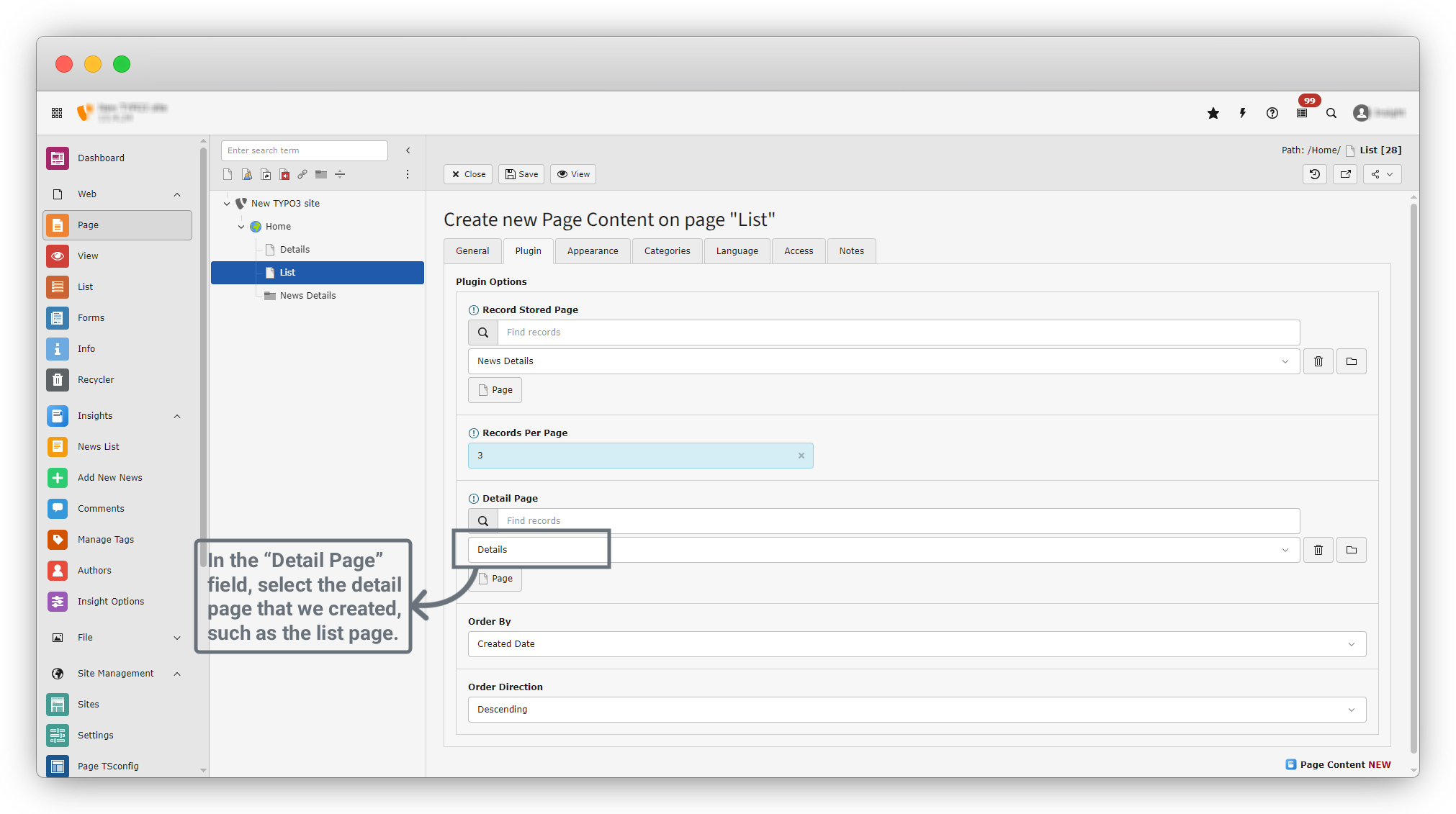Viewport: 1456px width, 814px height.
Task: Collapse the Home page tree node
Action: 241,227
